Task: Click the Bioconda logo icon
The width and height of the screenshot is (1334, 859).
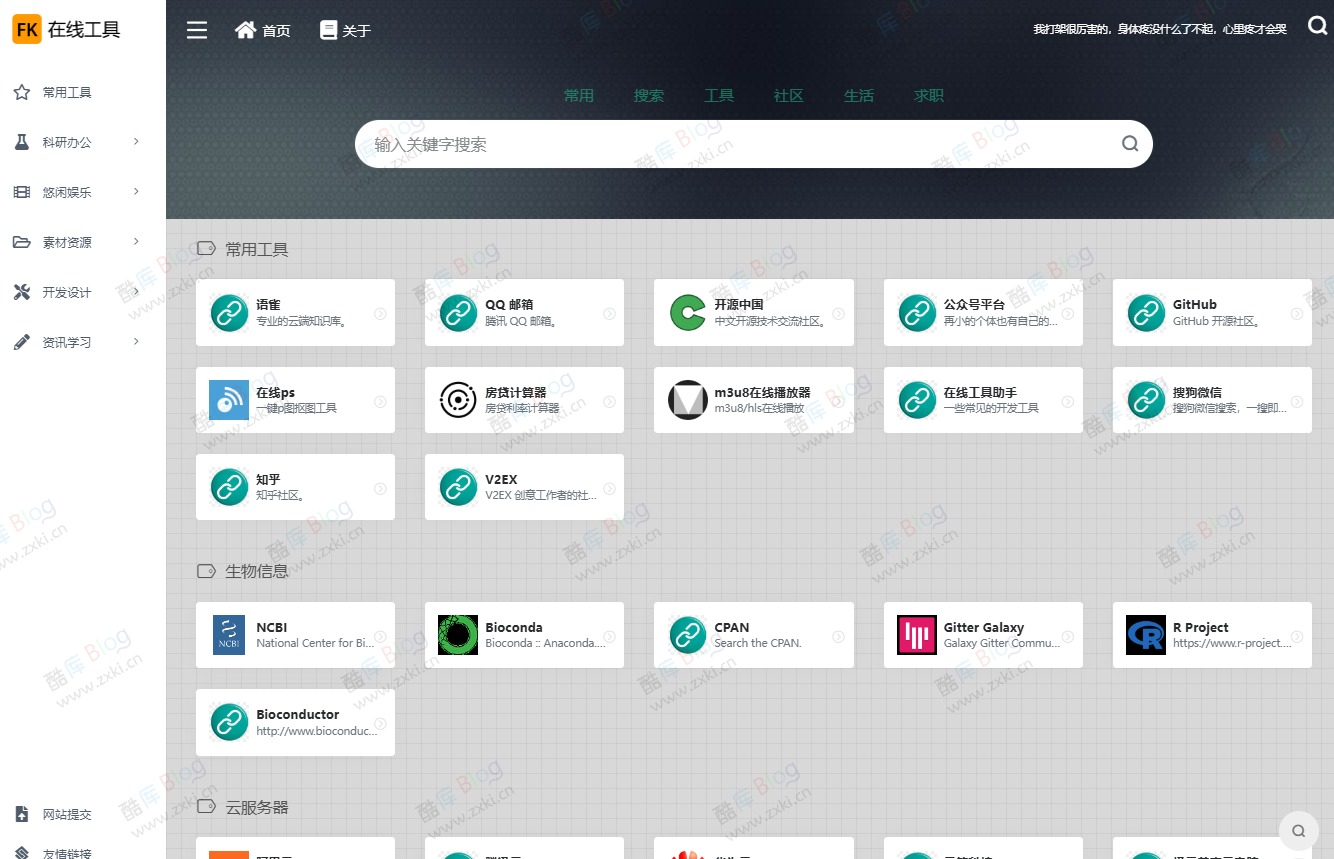Action: (x=457, y=634)
